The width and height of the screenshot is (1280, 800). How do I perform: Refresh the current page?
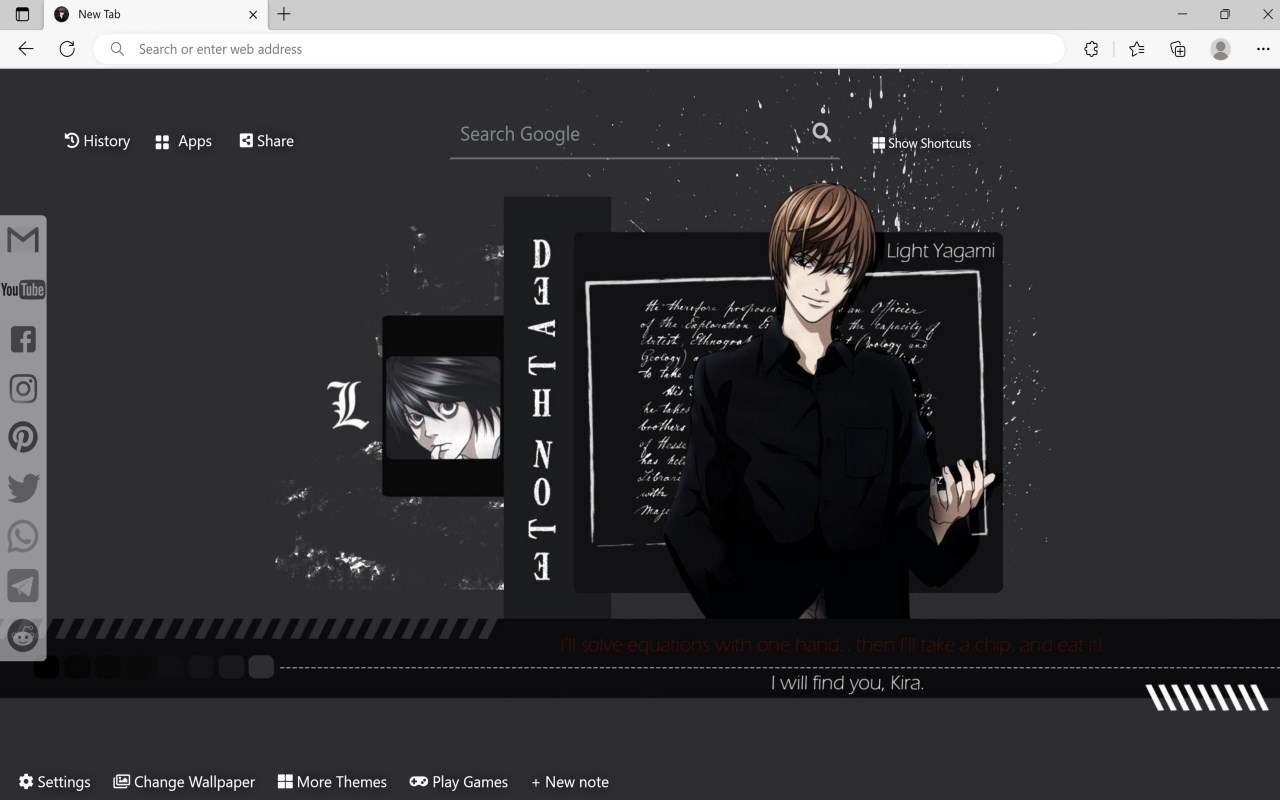(x=67, y=49)
